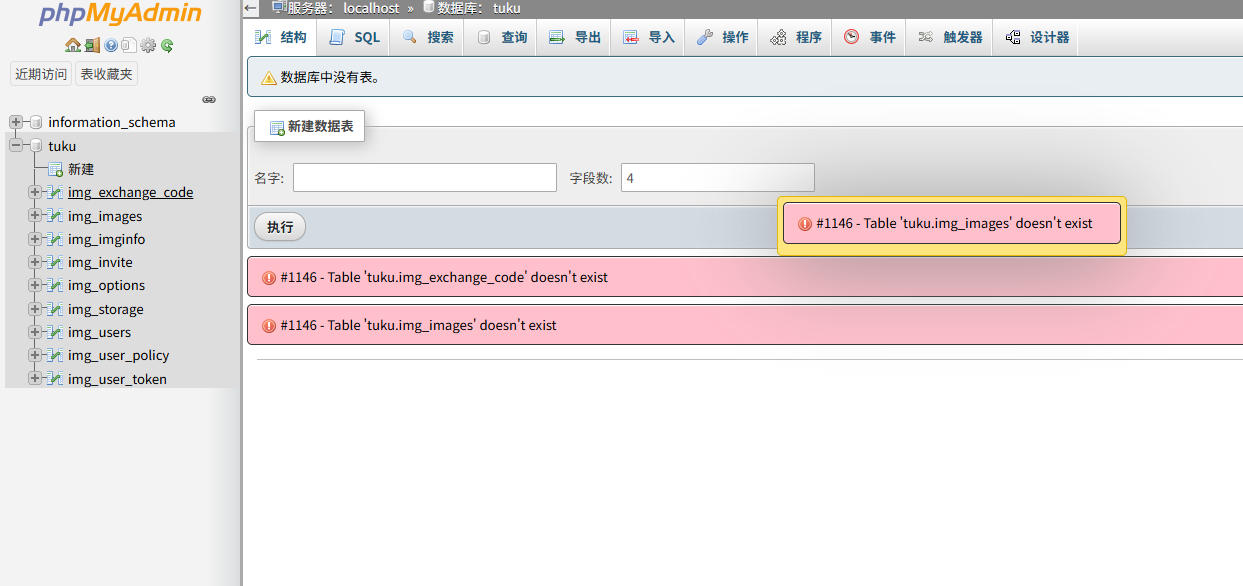Open the img_exchange_code table link
This screenshot has height=586, width=1243.
pyautogui.click(x=131, y=192)
